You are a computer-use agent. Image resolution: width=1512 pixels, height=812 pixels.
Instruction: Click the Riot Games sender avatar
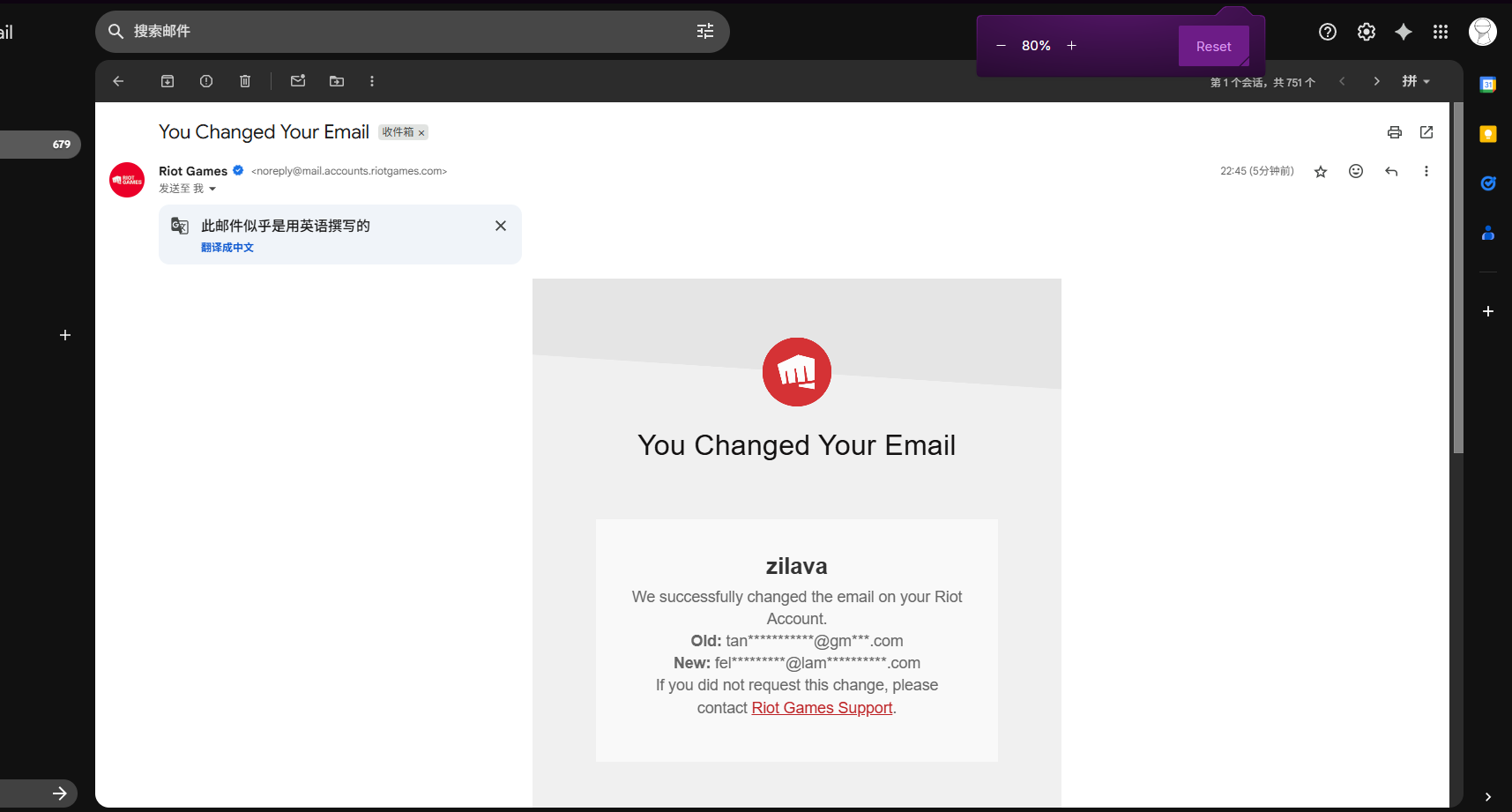tap(127, 180)
